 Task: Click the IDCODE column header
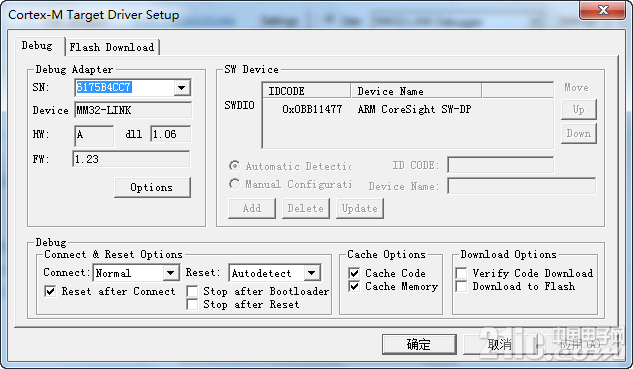pyautogui.click(x=306, y=91)
